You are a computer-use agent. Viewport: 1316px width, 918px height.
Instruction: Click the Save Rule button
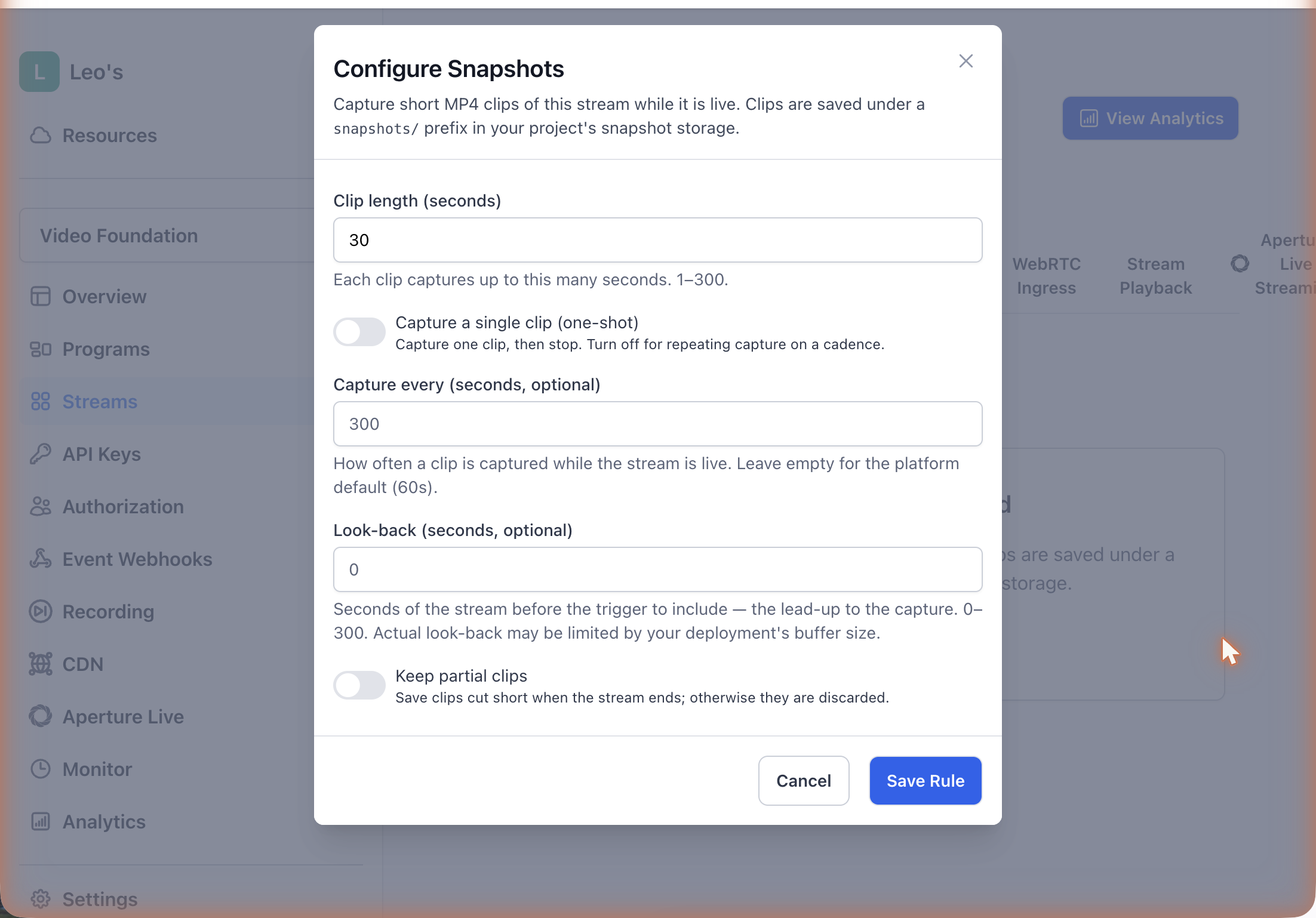click(x=925, y=781)
